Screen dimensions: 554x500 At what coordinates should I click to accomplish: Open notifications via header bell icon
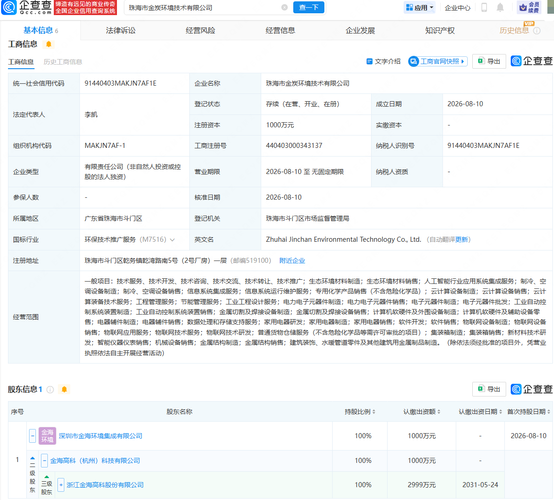(x=500, y=7)
